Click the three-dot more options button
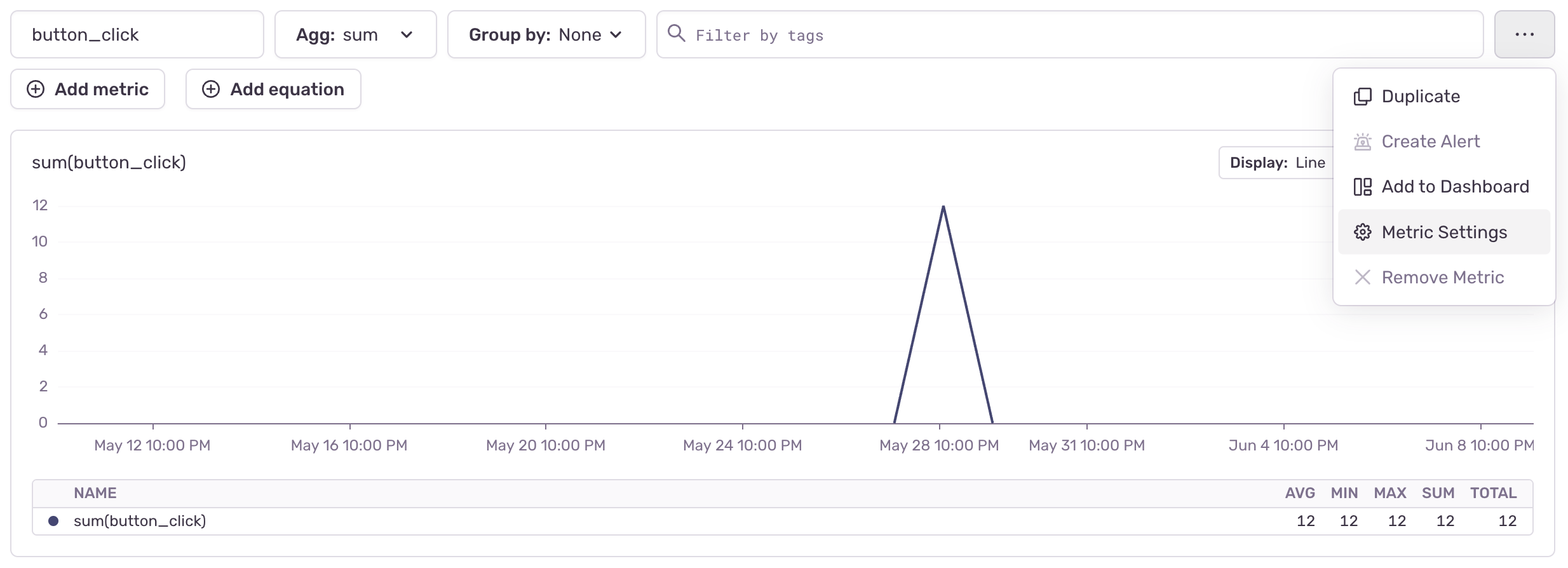 coord(1524,34)
